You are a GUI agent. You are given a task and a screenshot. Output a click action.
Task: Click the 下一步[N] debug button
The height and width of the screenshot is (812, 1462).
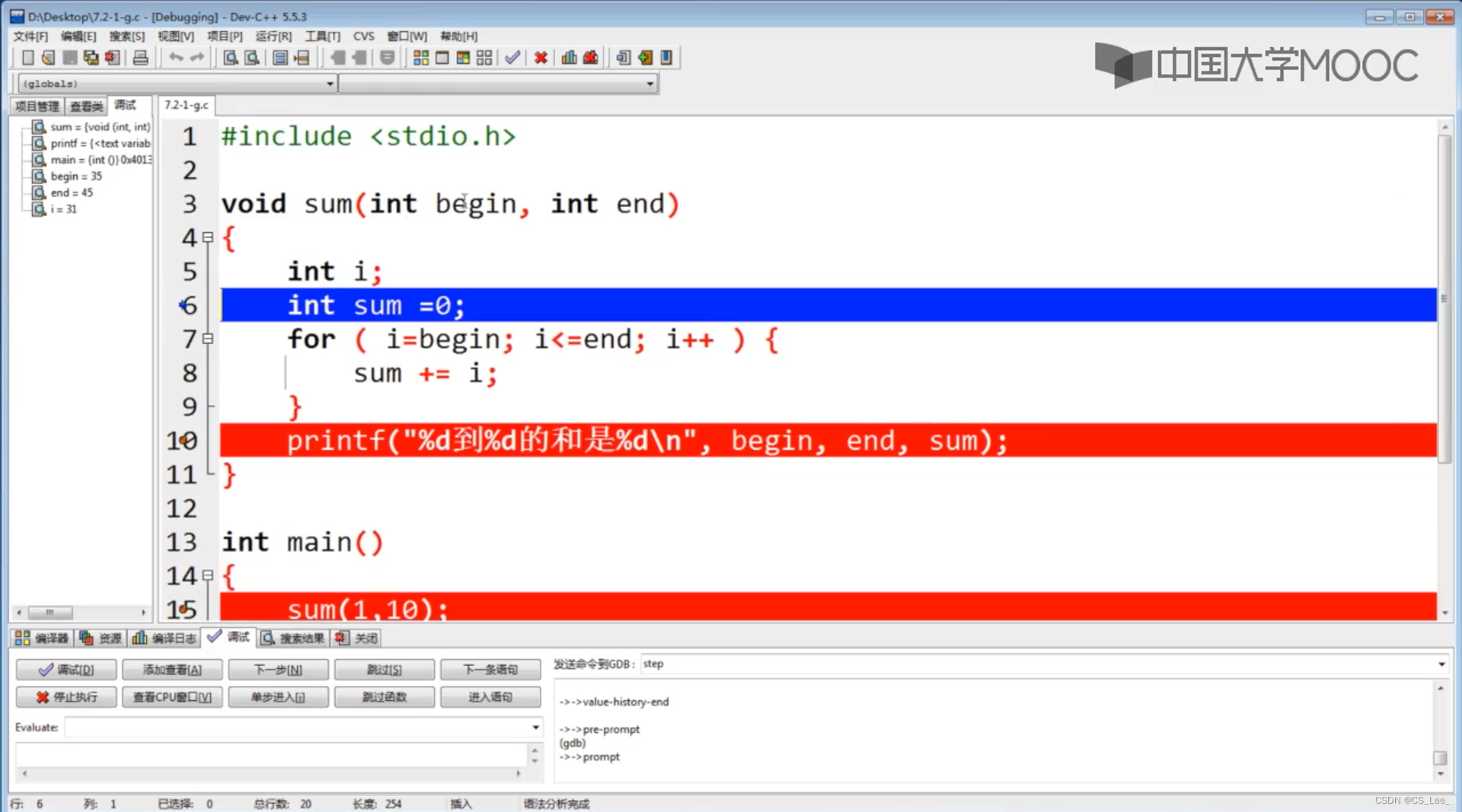pos(278,670)
